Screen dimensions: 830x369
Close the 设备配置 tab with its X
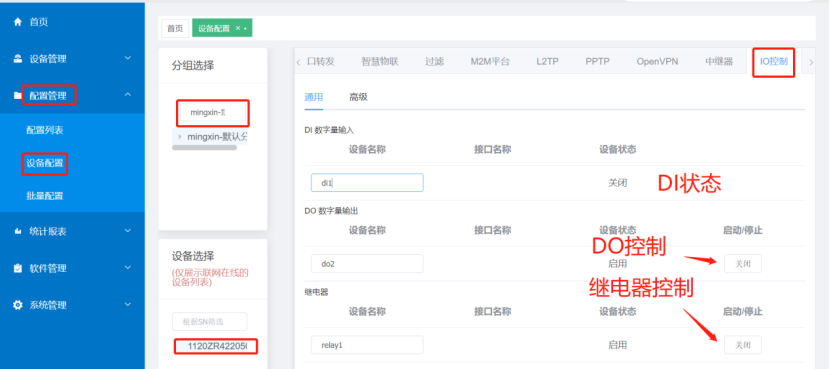pyautogui.click(x=238, y=28)
